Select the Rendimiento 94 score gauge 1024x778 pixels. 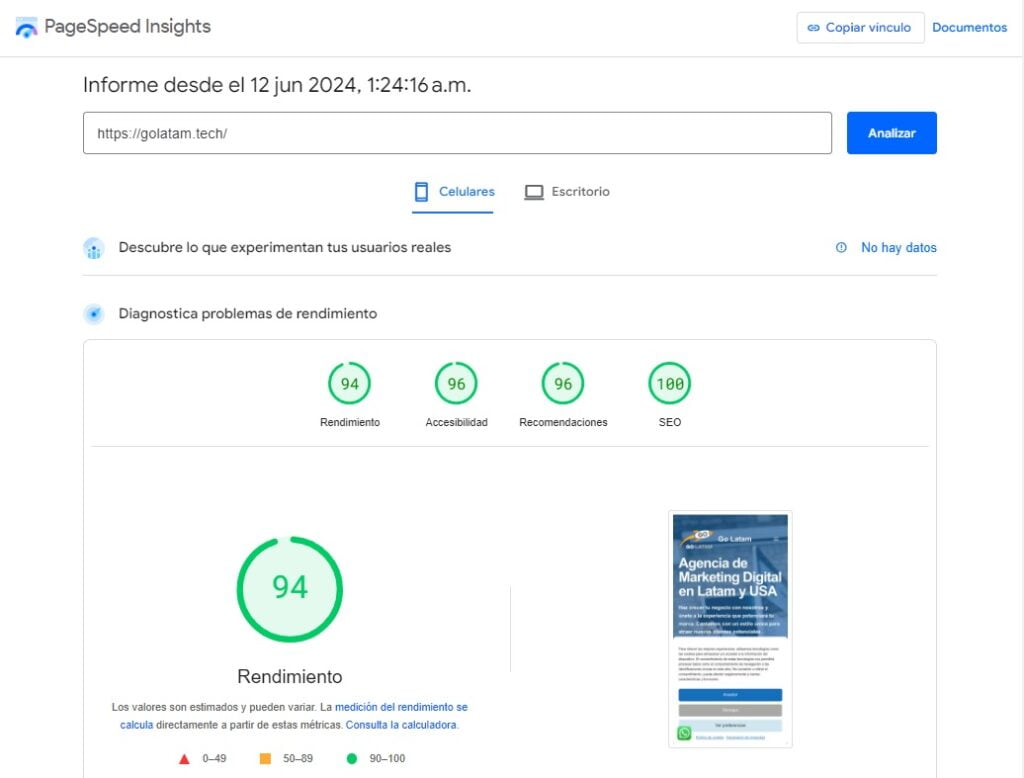tap(349, 384)
